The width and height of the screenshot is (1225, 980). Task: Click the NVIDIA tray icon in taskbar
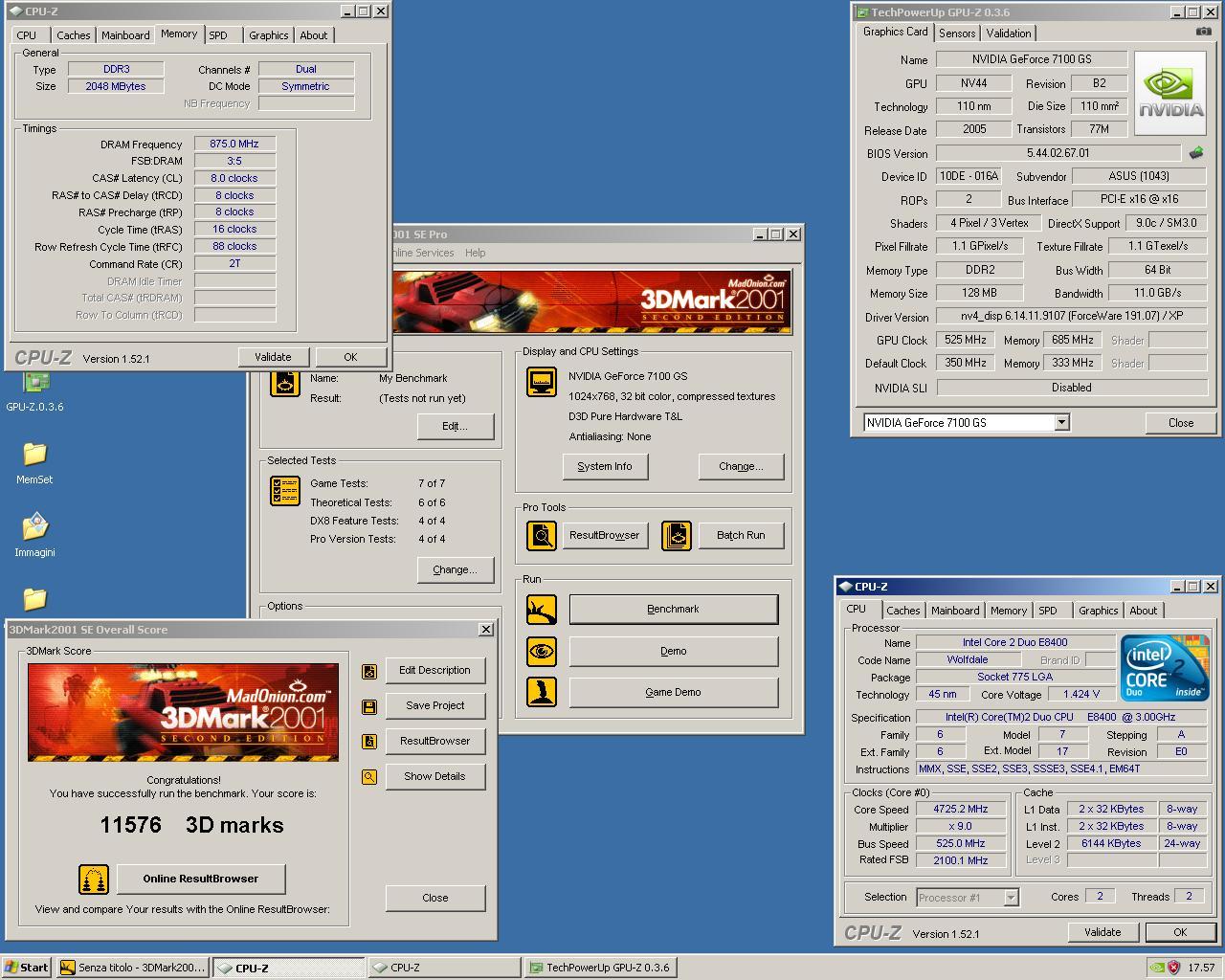[x=1156, y=968]
